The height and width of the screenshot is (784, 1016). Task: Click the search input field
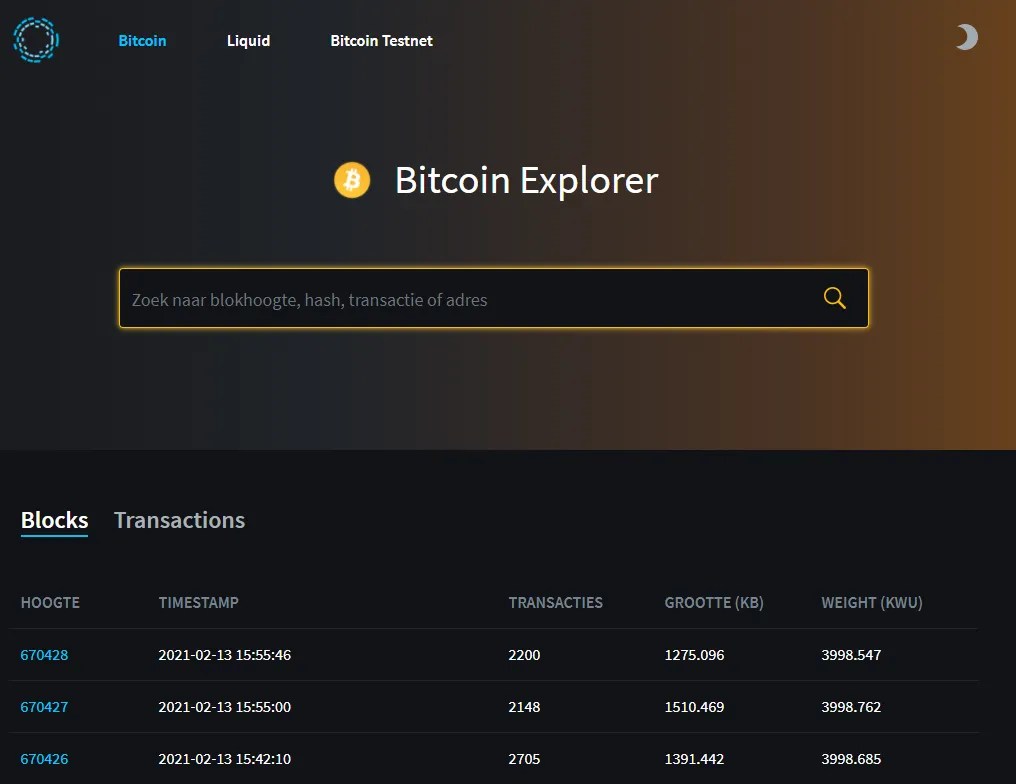point(450,297)
